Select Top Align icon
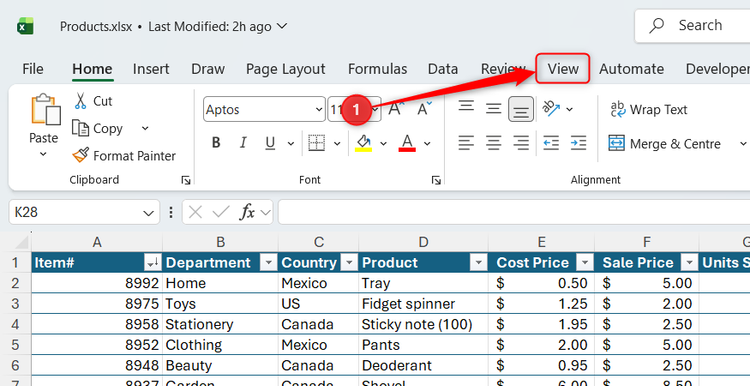 pos(466,107)
